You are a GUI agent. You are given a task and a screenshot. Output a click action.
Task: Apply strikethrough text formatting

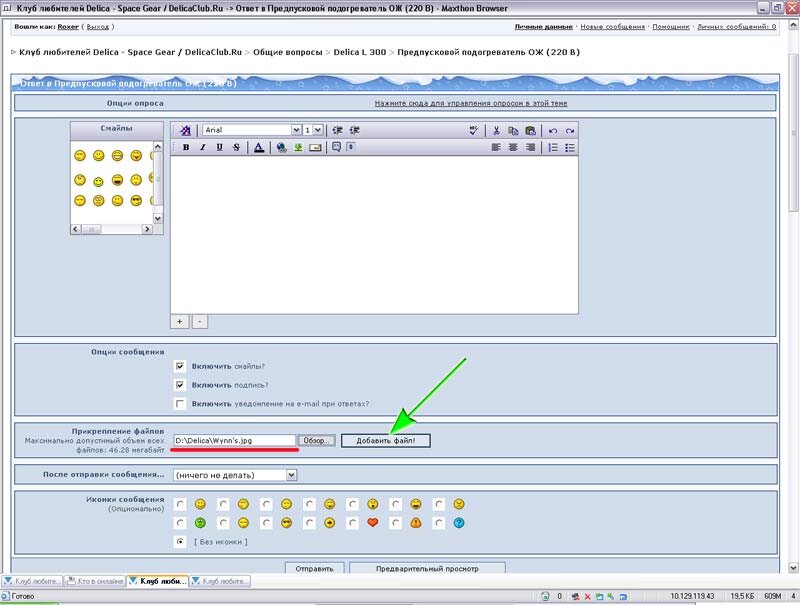pos(236,147)
